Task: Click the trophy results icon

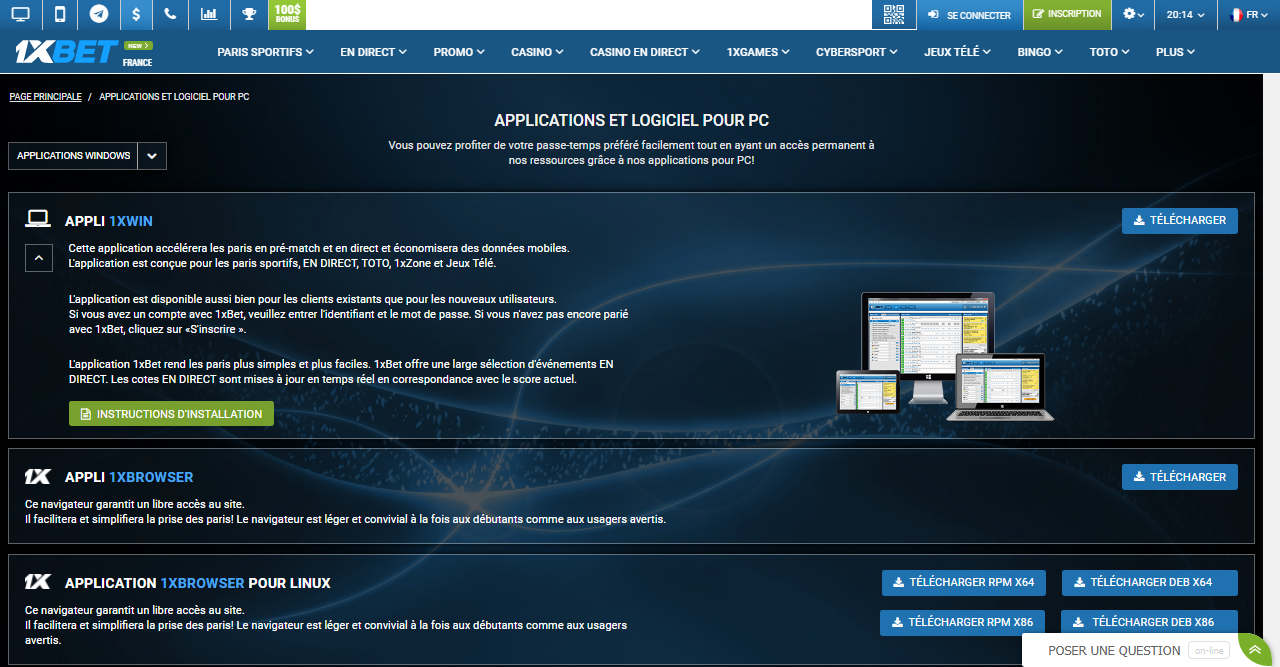Action: coord(249,14)
